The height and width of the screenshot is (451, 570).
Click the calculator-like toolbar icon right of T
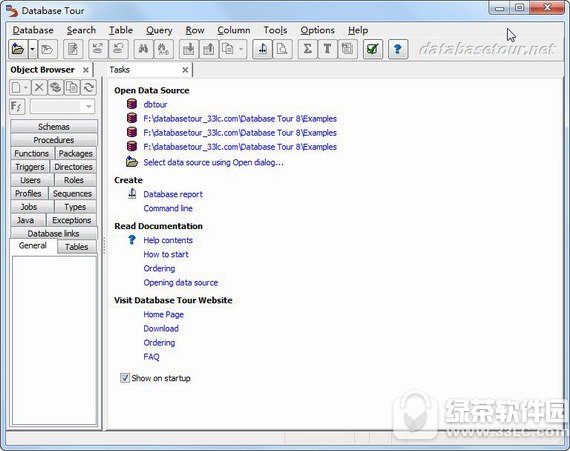click(347, 49)
